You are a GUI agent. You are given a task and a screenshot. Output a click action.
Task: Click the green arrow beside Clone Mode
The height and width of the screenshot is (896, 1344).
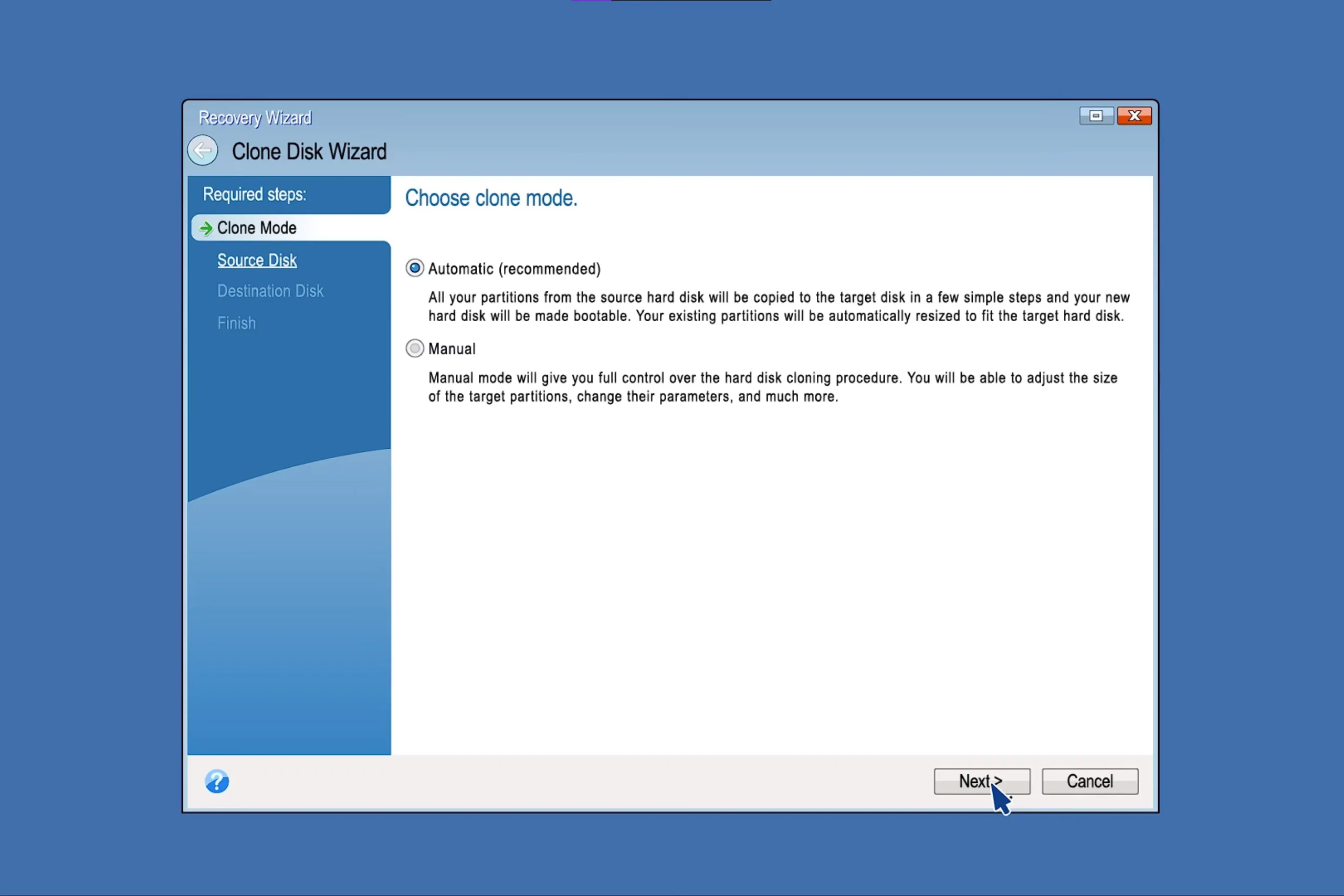click(x=206, y=228)
